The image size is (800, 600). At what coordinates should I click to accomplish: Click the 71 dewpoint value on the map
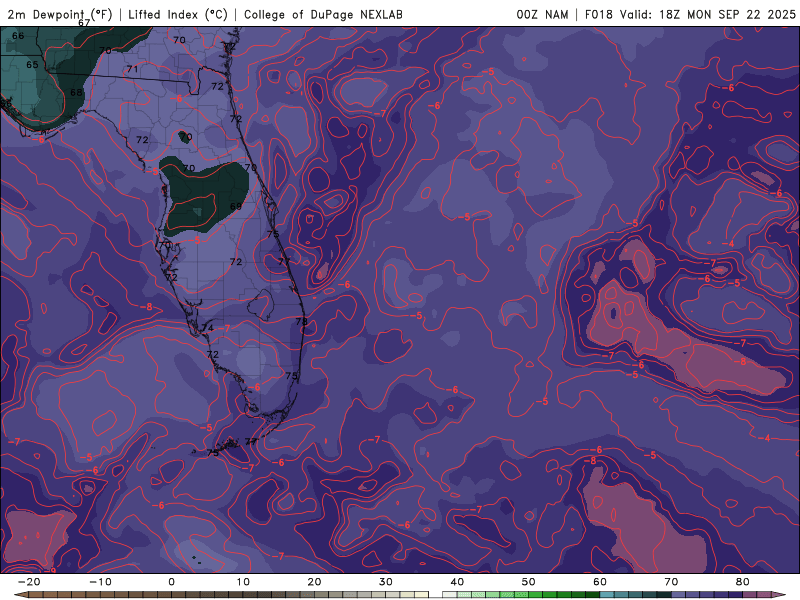click(x=132, y=69)
